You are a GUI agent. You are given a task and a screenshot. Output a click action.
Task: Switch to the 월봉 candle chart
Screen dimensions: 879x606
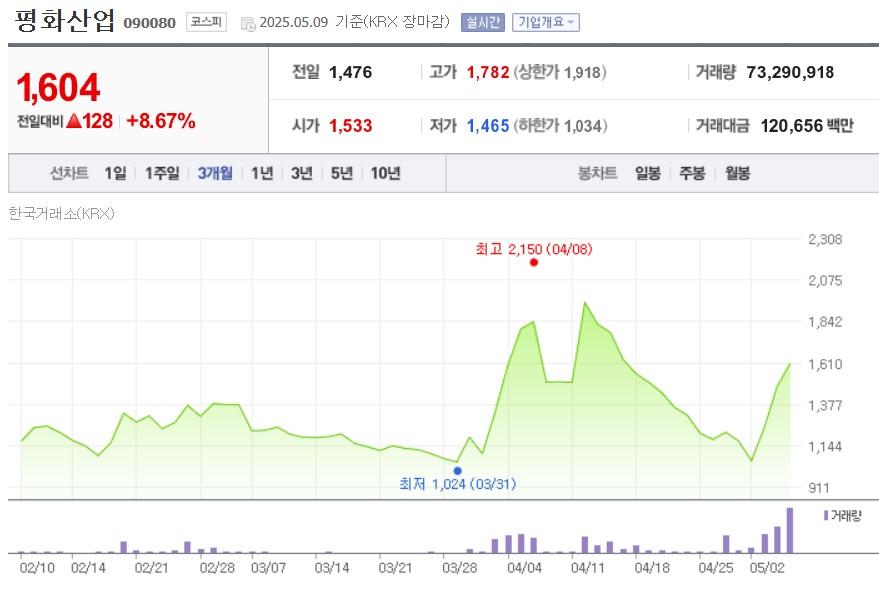[x=737, y=173]
